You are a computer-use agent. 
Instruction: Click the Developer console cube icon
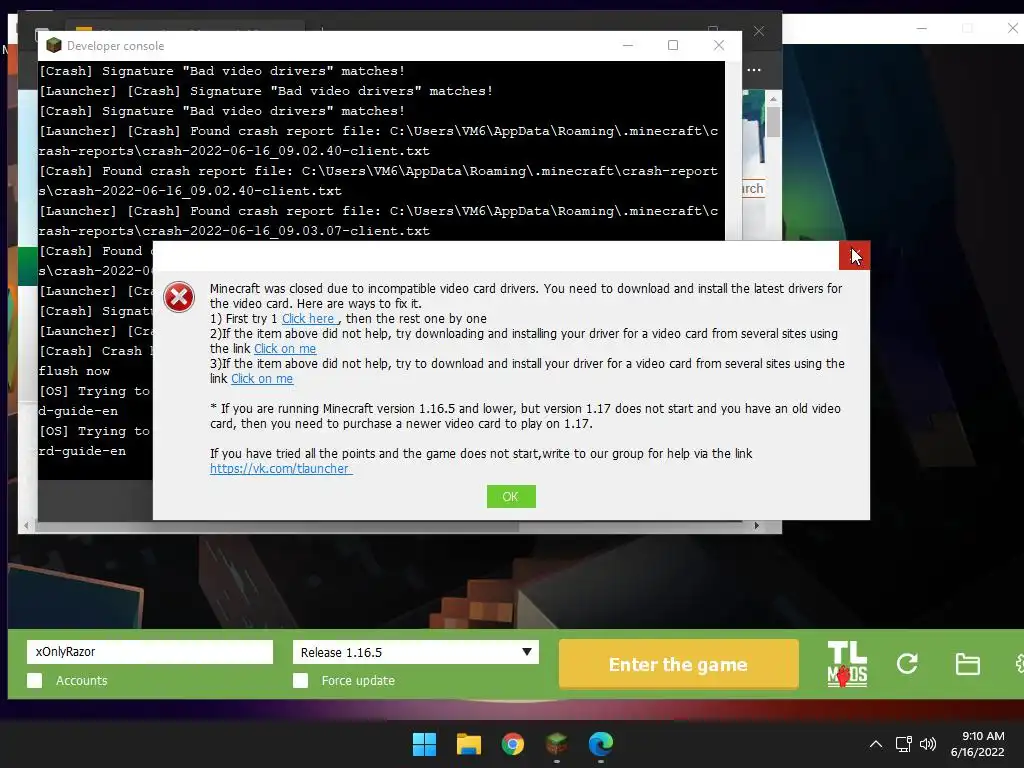pos(54,45)
